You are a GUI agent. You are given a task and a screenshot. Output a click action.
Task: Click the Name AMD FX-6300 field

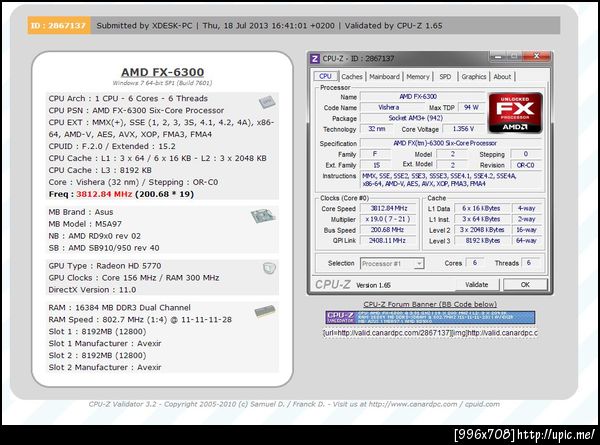click(422, 97)
